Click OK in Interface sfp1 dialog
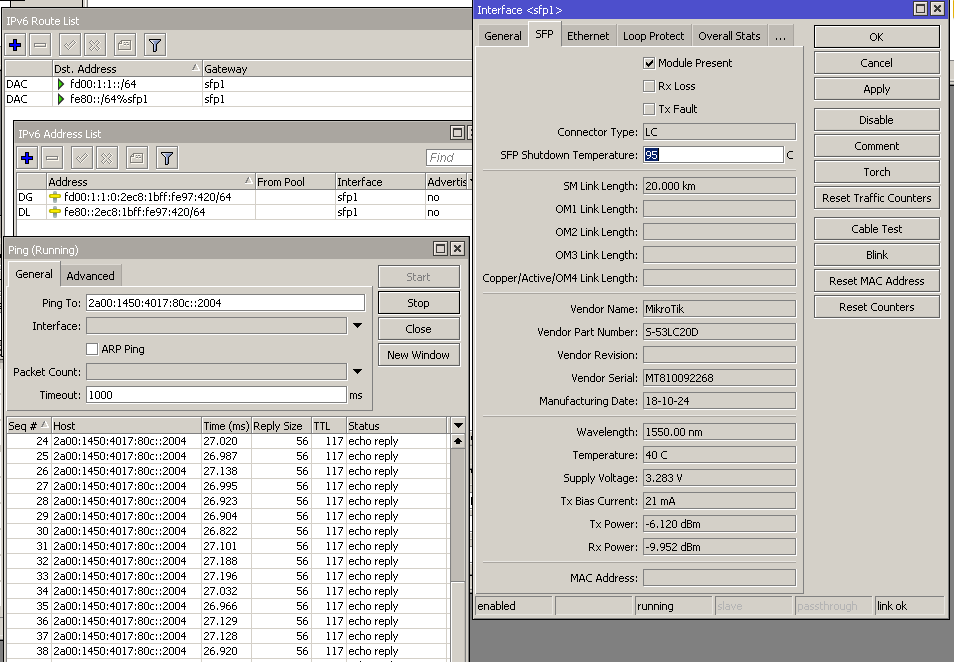Viewport: 954px width, 662px height. [877, 37]
